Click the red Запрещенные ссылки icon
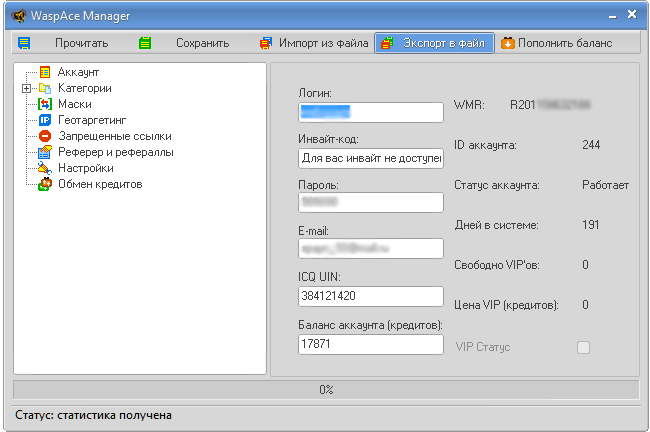650x432 pixels. point(44,136)
